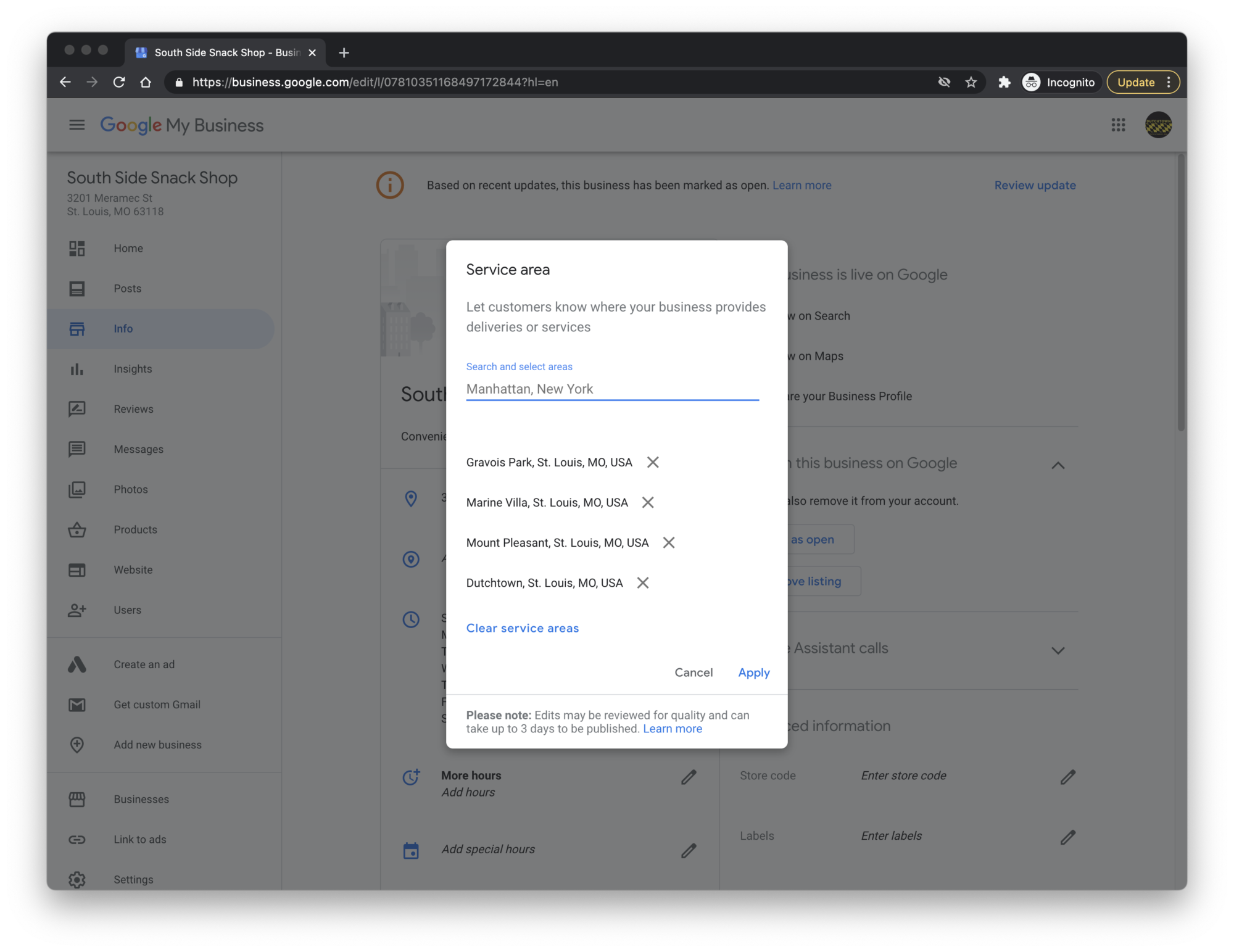The width and height of the screenshot is (1234, 952).
Task: Edit Labels with pencil icon
Action: tap(1068, 837)
